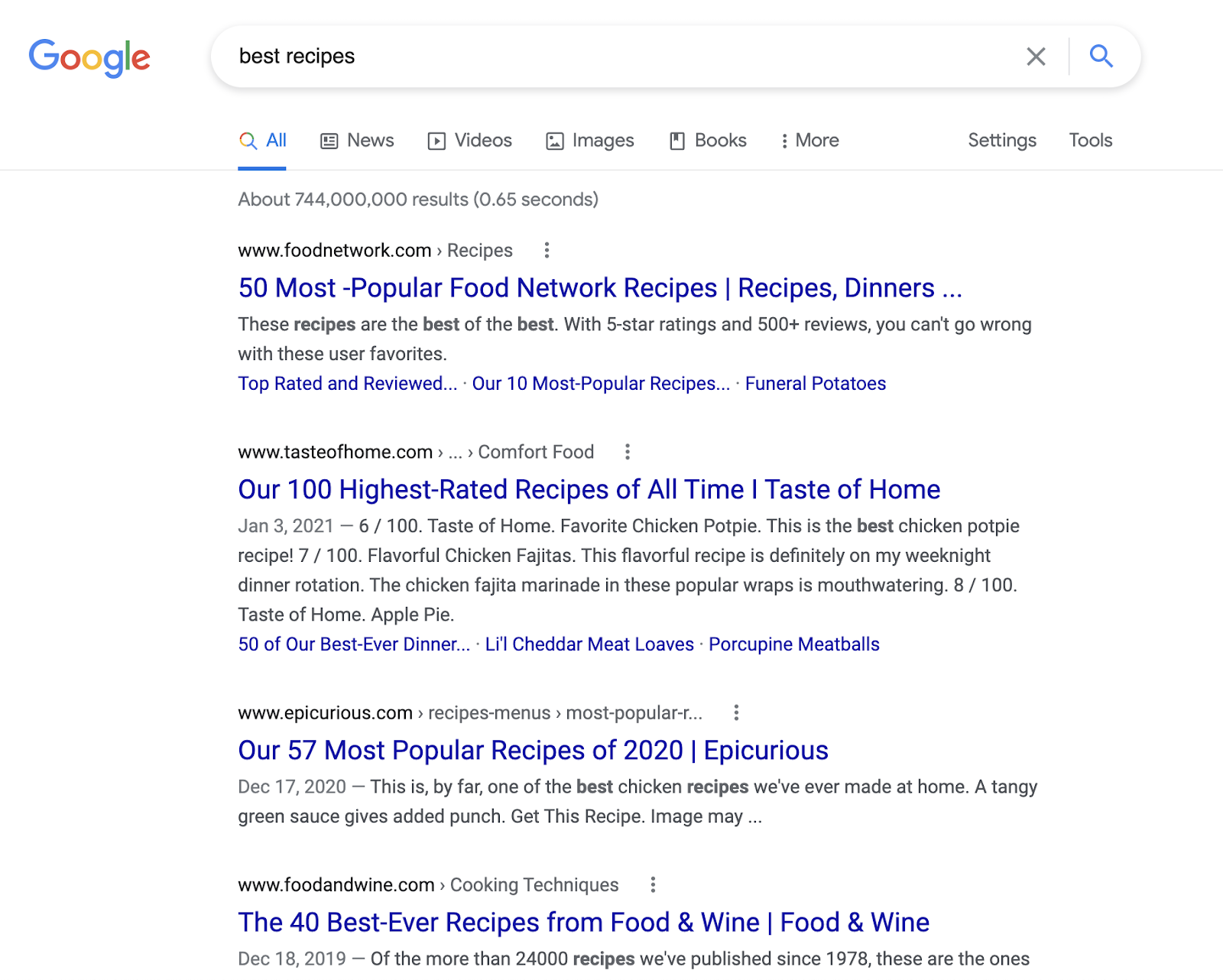
Task: Open the 'Li'l Cheddar Meat Loaves' sitelink
Action: 589,644
